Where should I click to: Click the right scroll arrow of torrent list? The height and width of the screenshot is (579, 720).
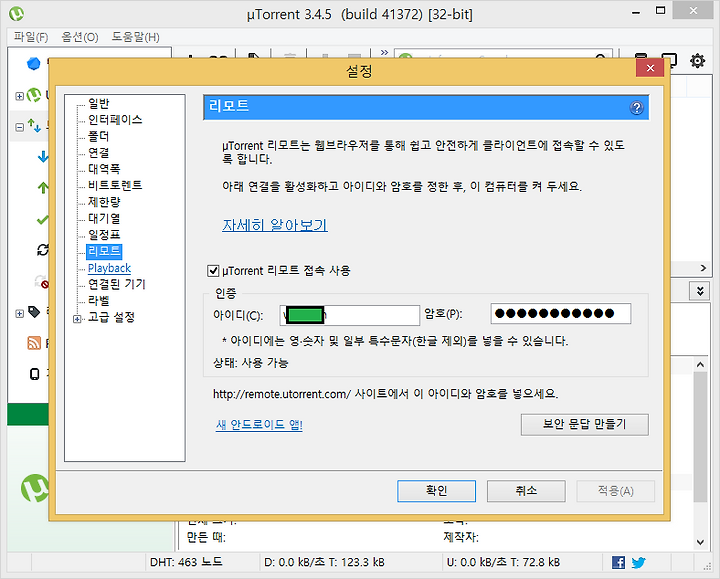click(x=703, y=268)
